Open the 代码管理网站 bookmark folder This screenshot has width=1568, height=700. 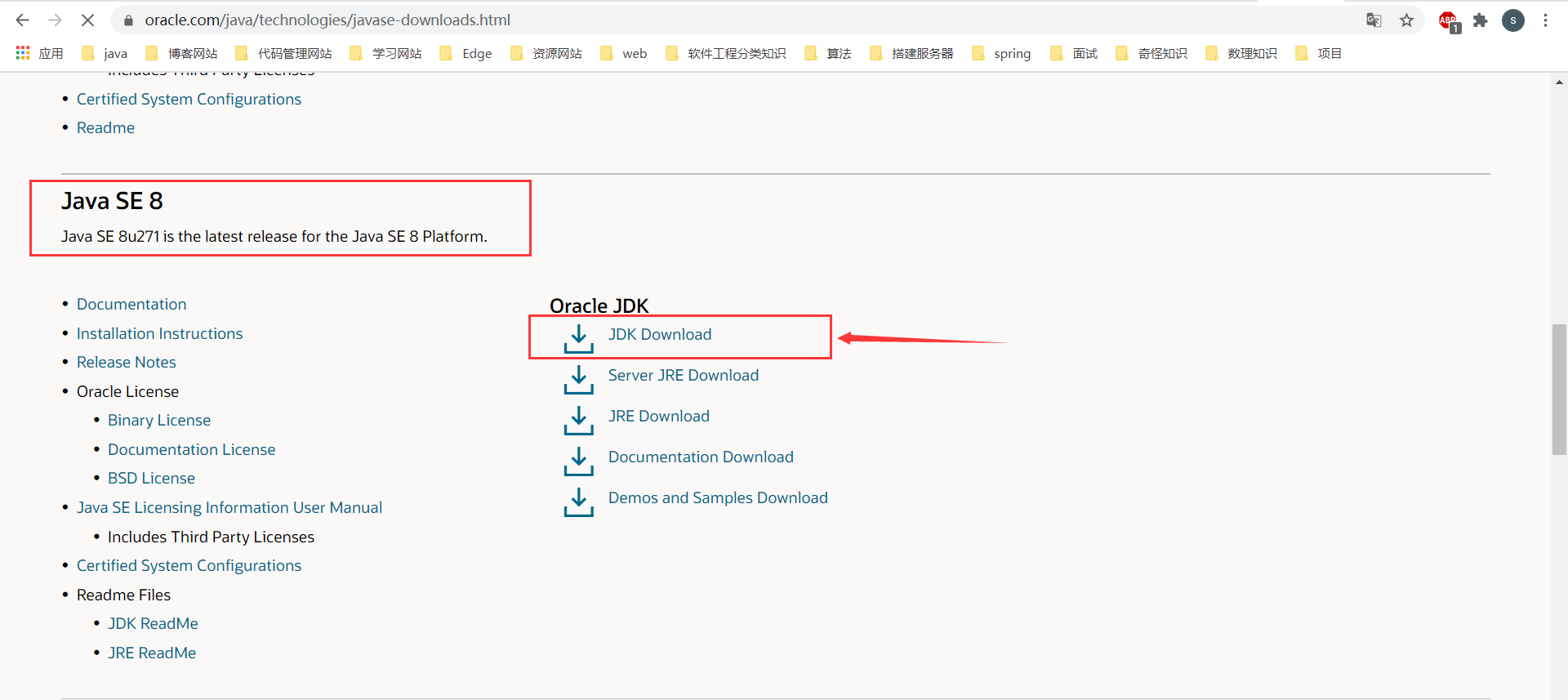point(283,53)
